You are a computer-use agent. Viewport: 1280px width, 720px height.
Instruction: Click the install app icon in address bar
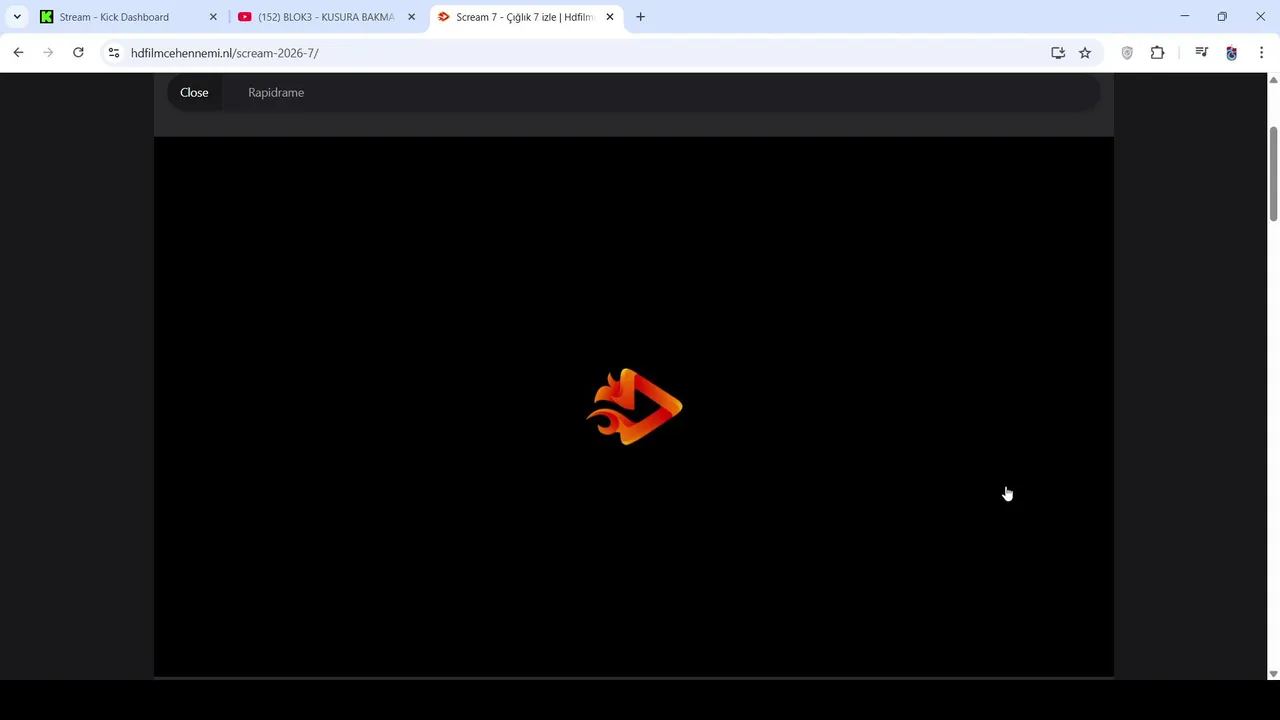(1058, 53)
